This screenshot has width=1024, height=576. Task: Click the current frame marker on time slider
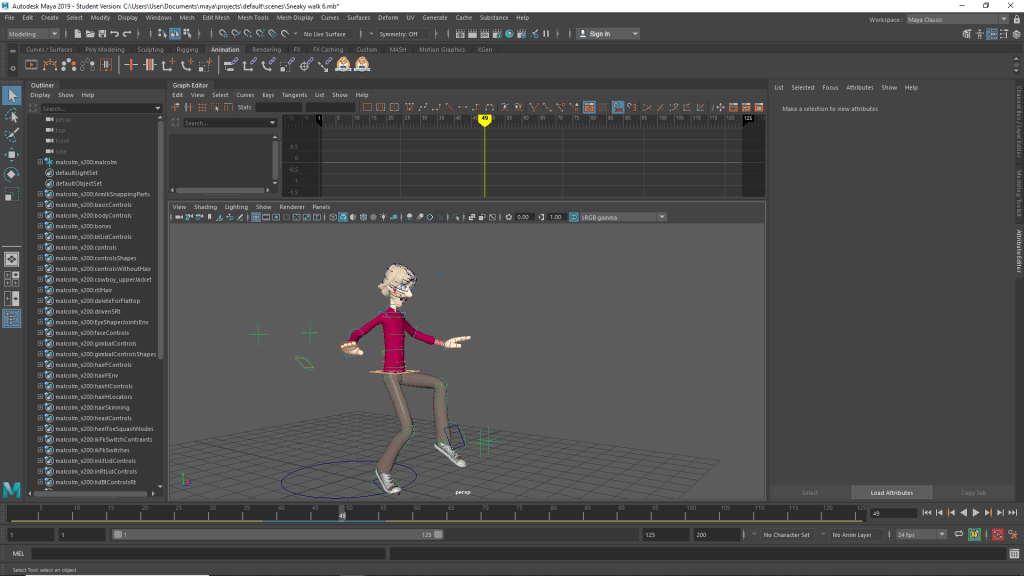tap(342, 513)
